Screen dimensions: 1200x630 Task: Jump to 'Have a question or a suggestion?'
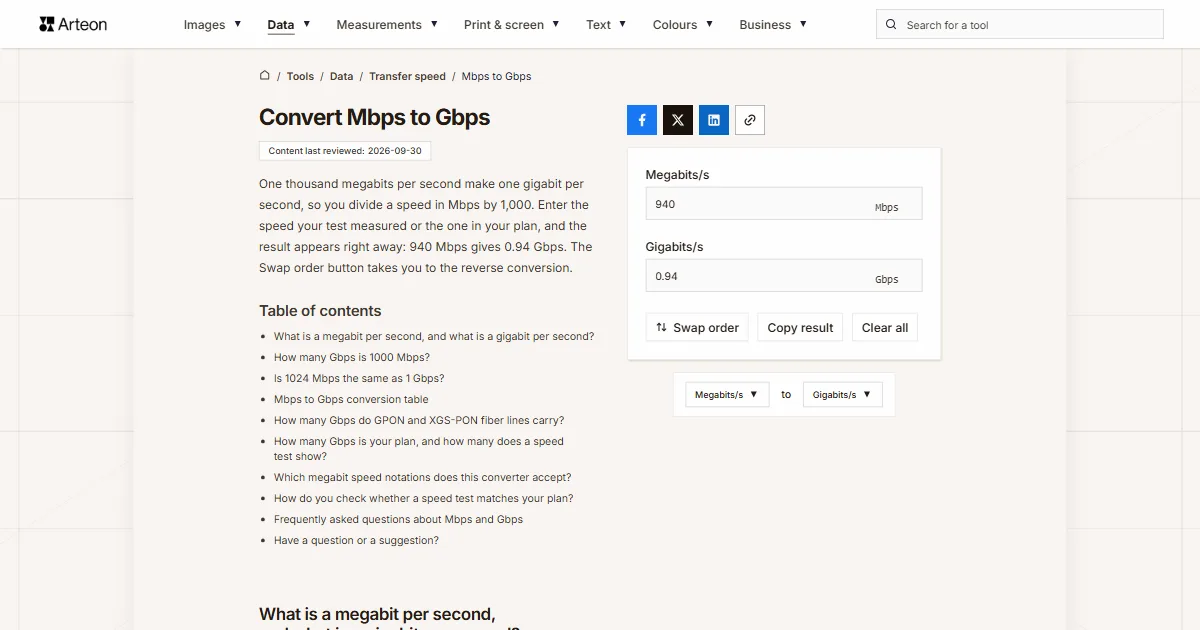(356, 540)
